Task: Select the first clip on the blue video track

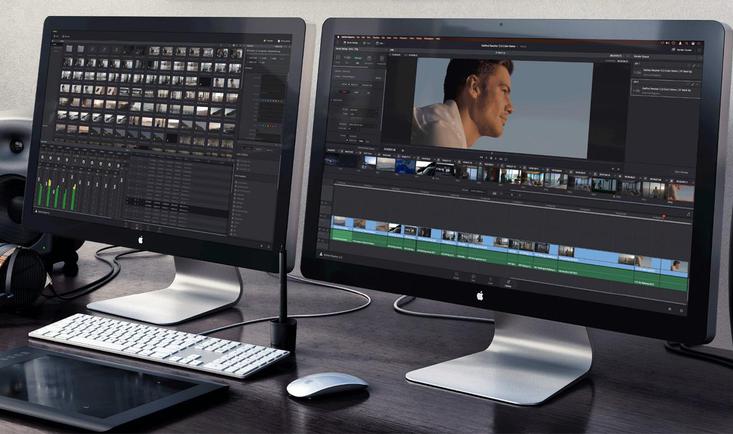Action: [340, 222]
